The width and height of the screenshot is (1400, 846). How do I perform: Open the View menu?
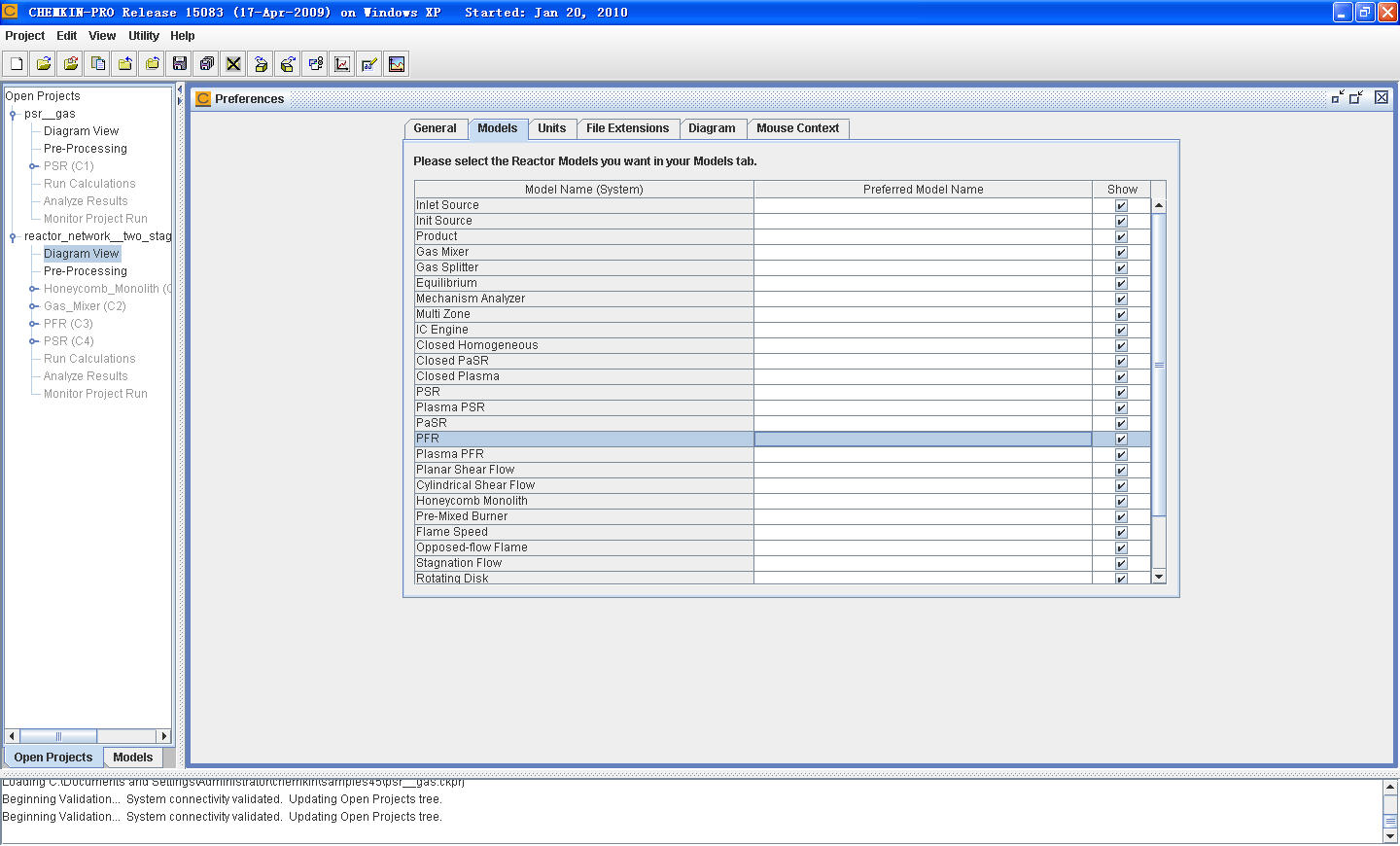click(102, 36)
